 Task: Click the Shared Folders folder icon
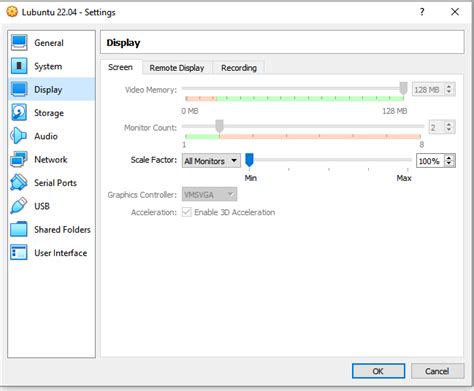click(x=19, y=229)
